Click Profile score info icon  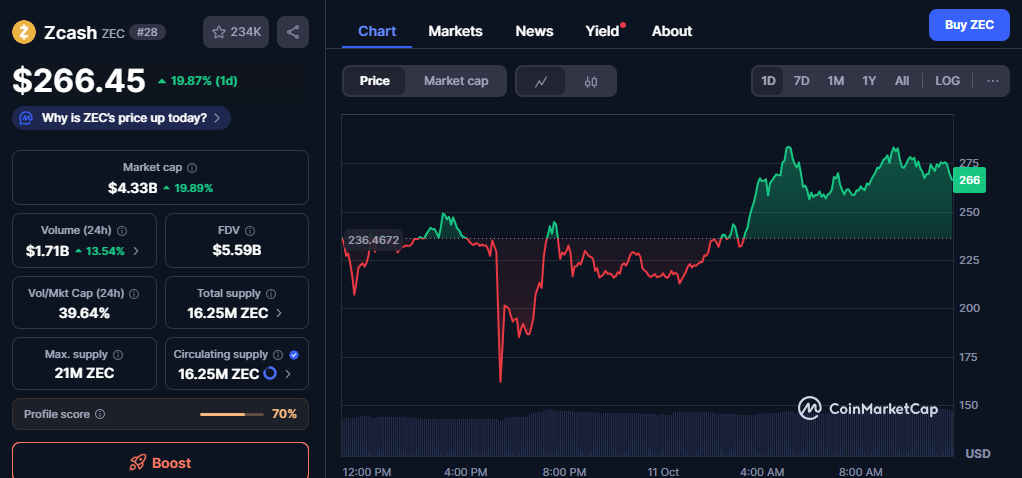100,414
